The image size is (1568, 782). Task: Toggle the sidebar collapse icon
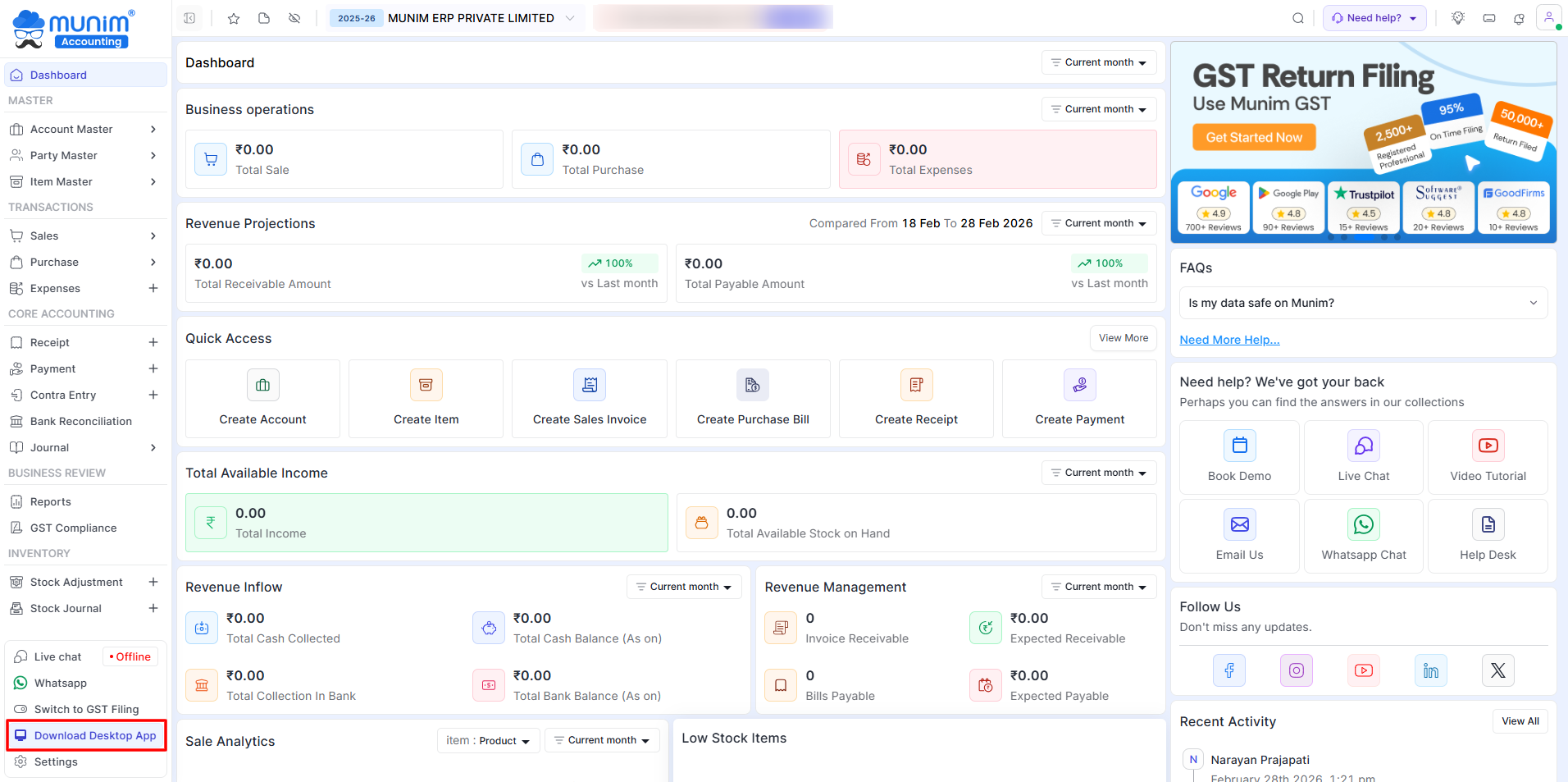(x=189, y=18)
